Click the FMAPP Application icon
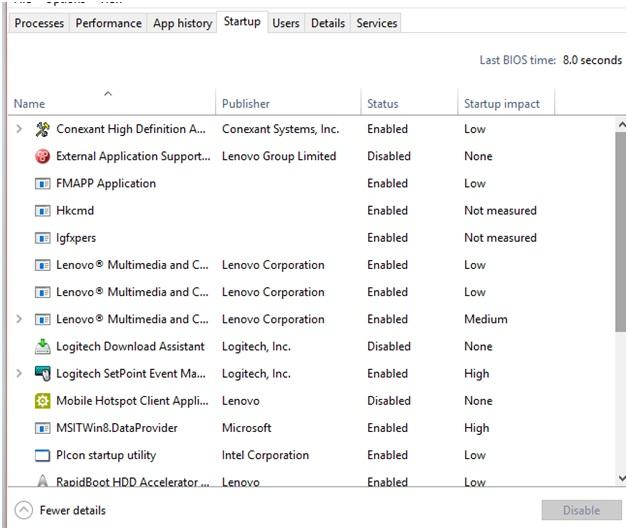The width and height of the screenshot is (628, 530). (42, 184)
